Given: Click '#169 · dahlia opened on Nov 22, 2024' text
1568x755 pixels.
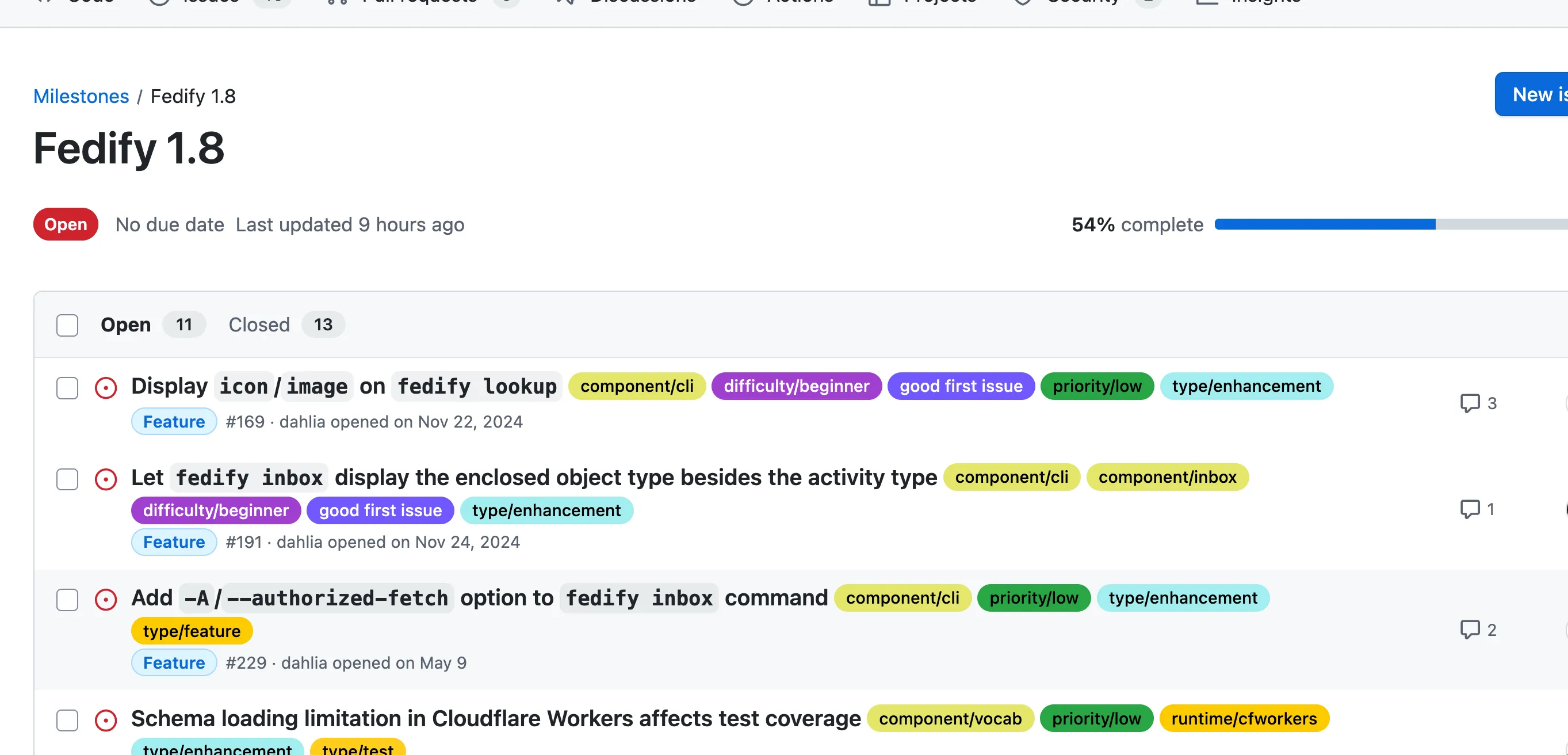Looking at the screenshot, I should click(x=374, y=422).
